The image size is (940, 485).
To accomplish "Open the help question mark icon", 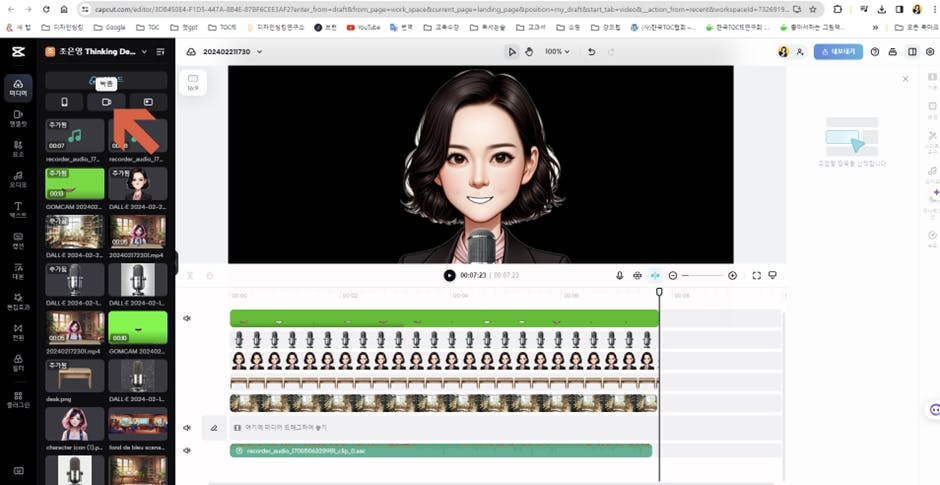I will coord(875,52).
